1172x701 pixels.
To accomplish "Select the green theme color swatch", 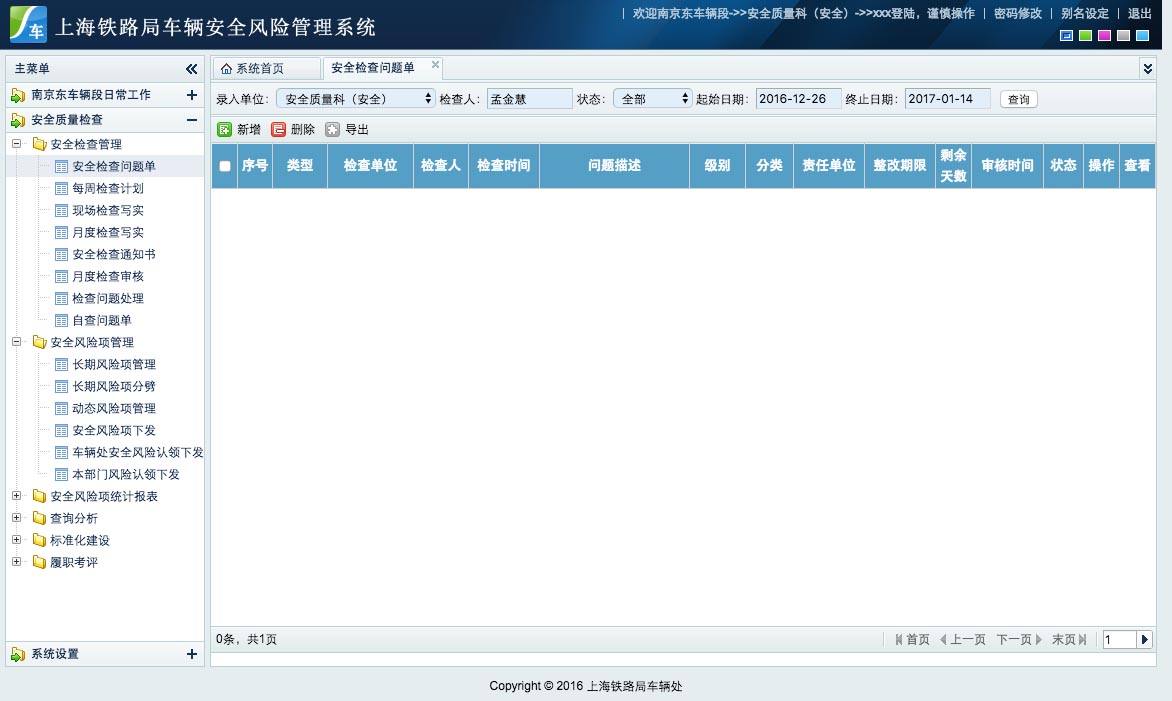I will tap(1085, 36).
